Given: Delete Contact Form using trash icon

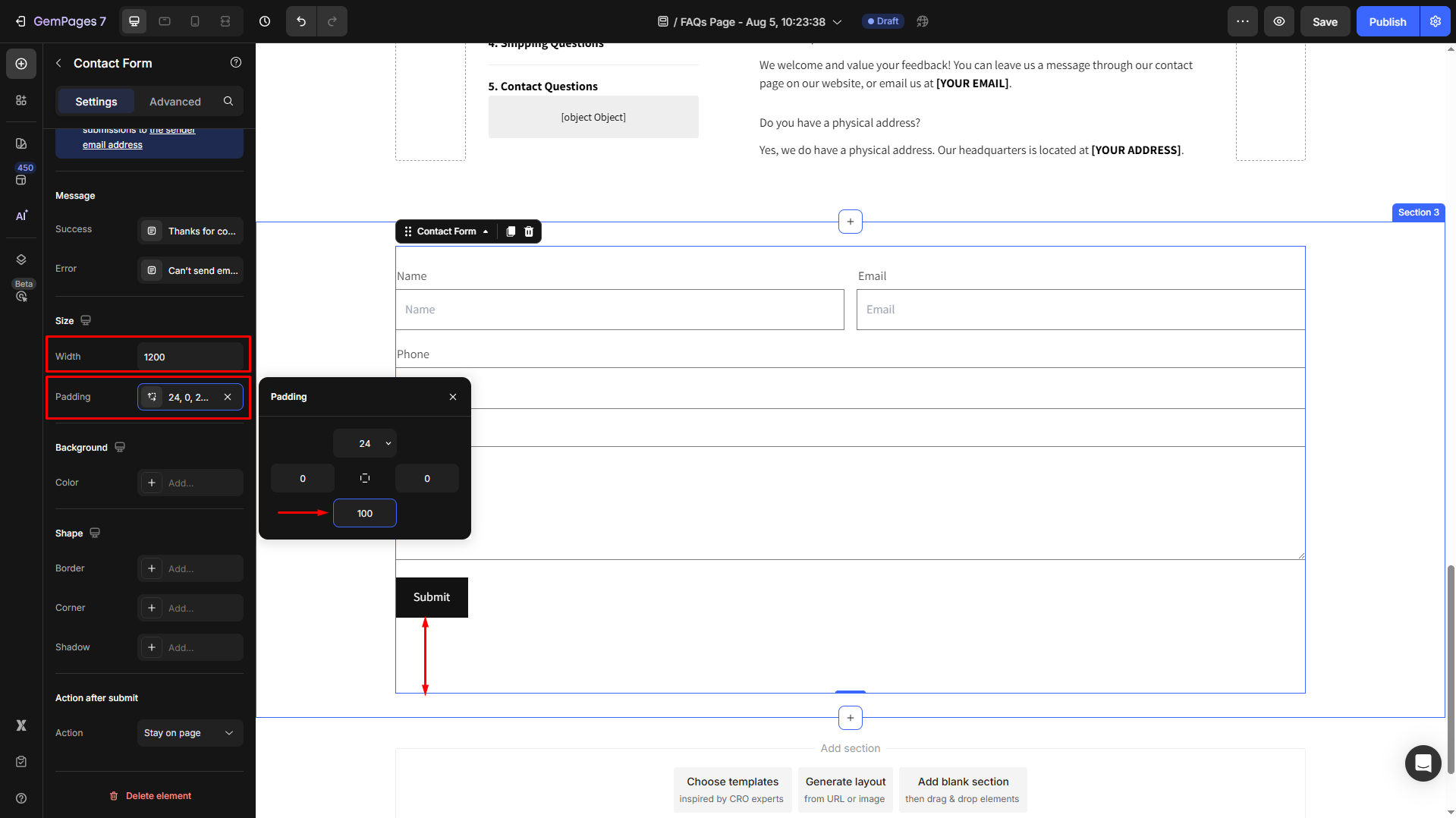Looking at the screenshot, I should pyautogui.click(x=529, y=231).
